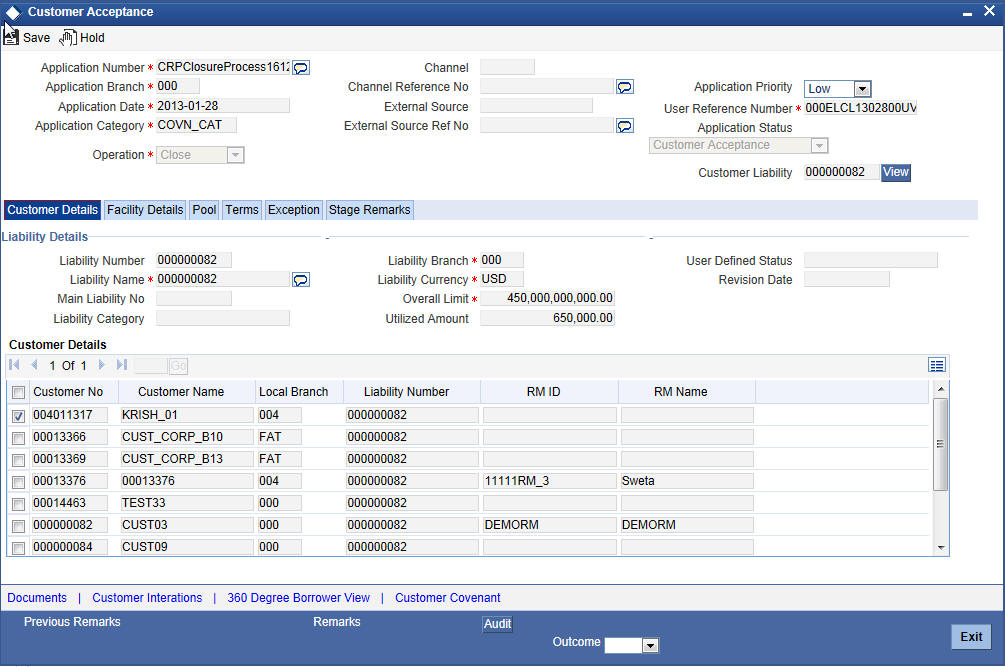Go to first page of customer records

tap(14, 365)
